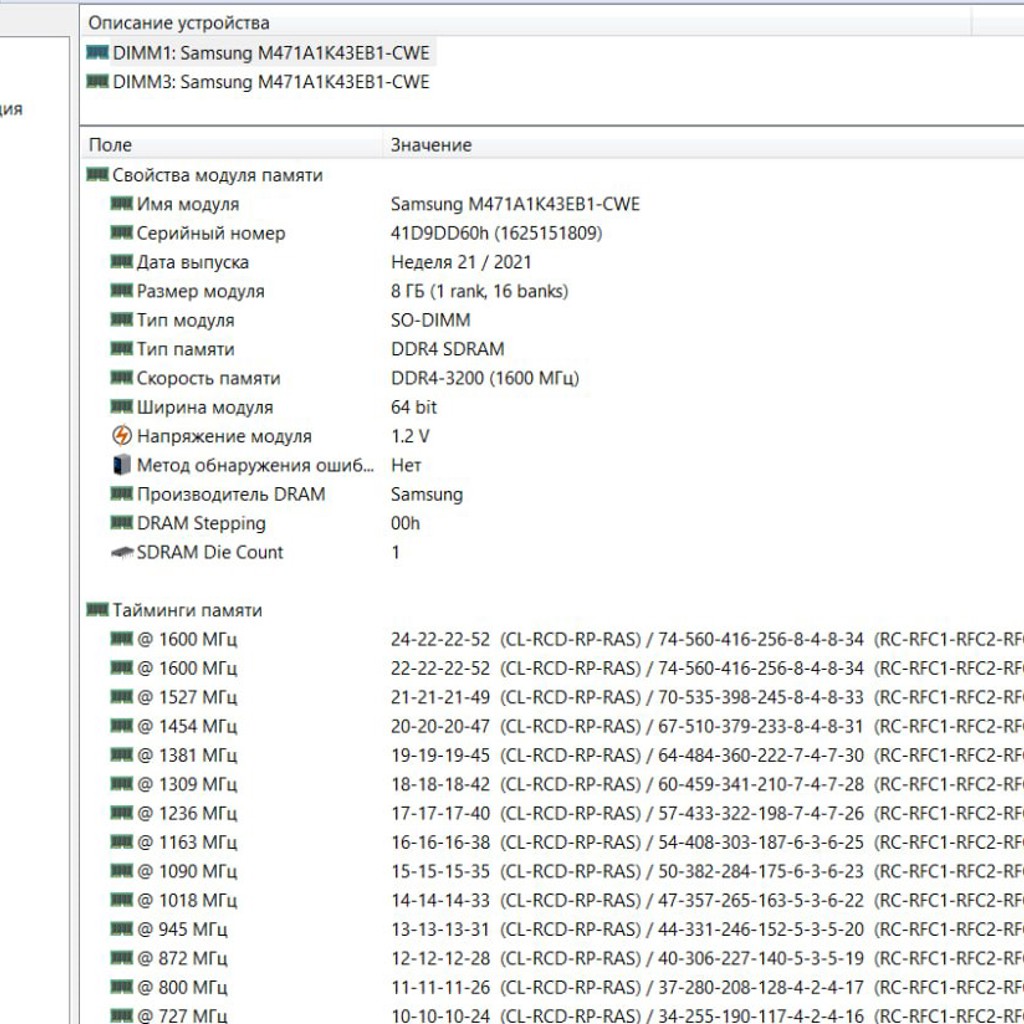Select the Тайминги памяти group row

pos(174,610)
